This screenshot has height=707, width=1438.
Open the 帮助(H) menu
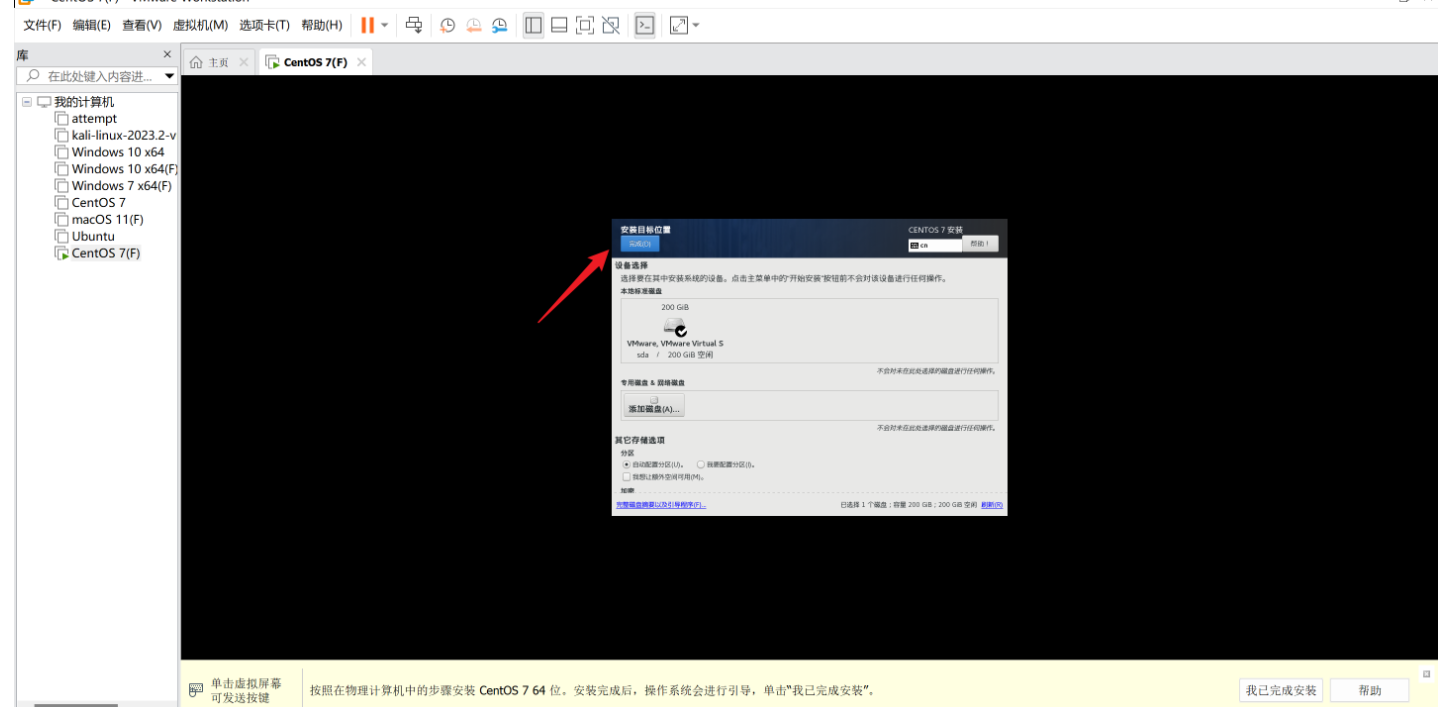pos(321,25)
